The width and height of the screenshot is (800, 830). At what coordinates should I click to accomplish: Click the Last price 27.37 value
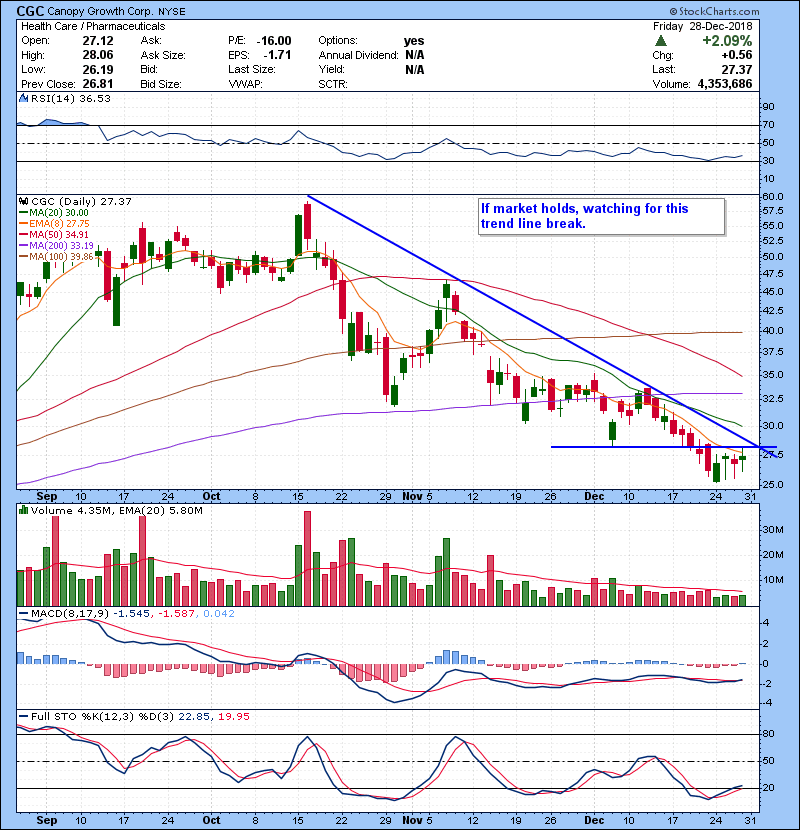736,69
